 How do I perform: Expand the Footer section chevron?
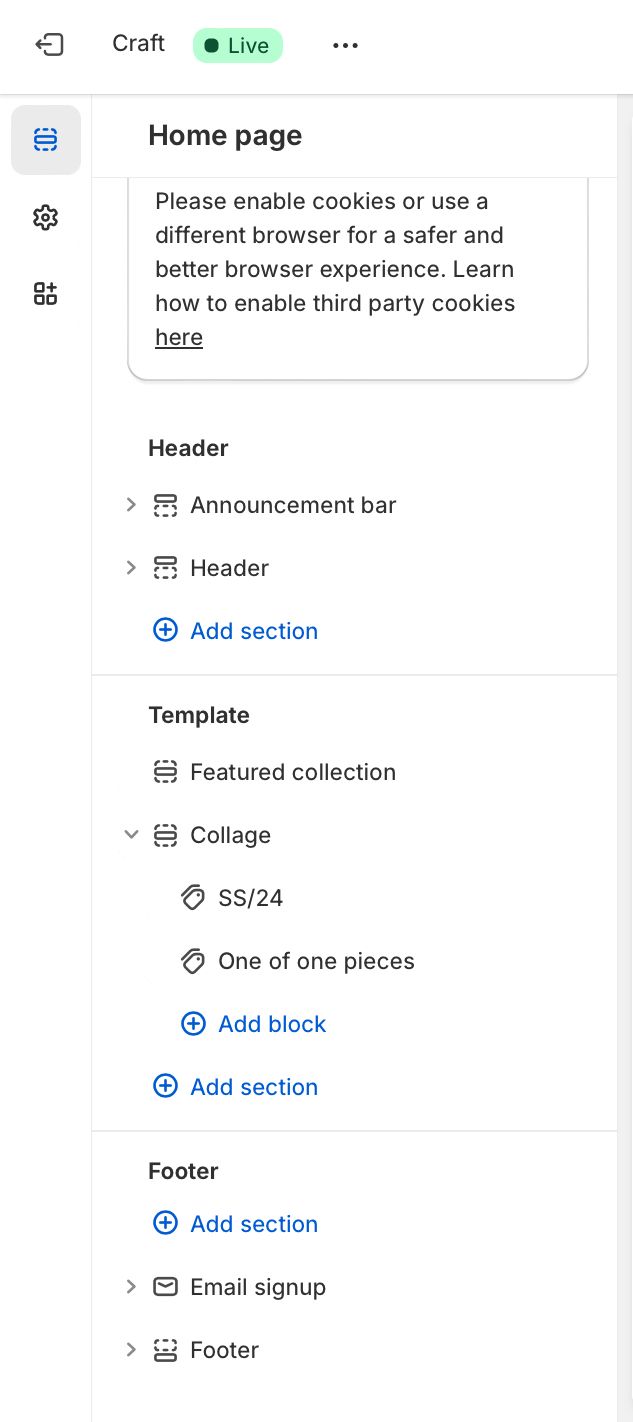pyautogui.click(x=131, y=1350)
